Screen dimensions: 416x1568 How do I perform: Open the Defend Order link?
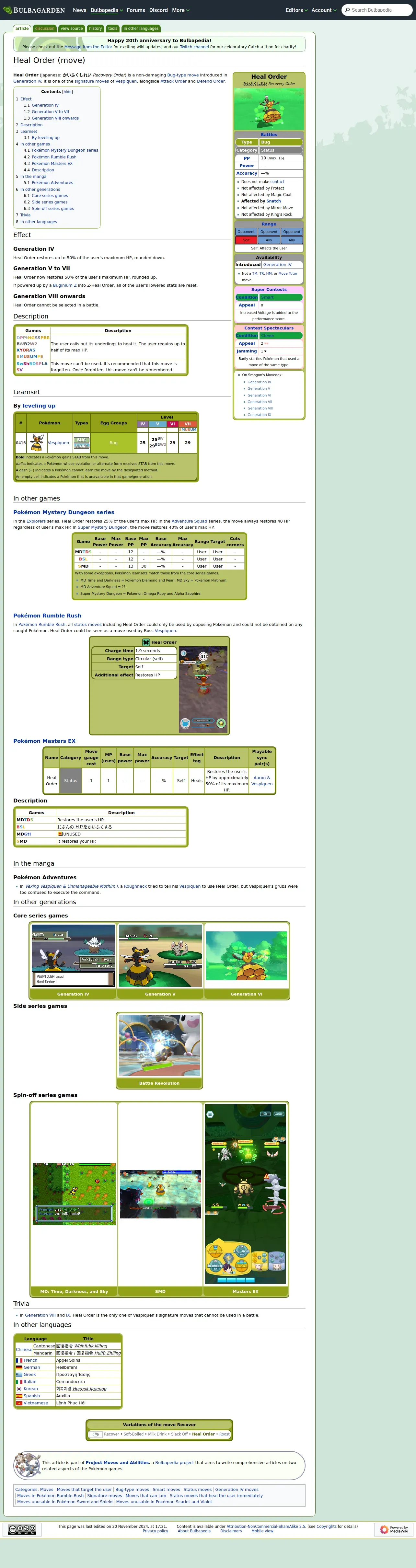point(211,81)
